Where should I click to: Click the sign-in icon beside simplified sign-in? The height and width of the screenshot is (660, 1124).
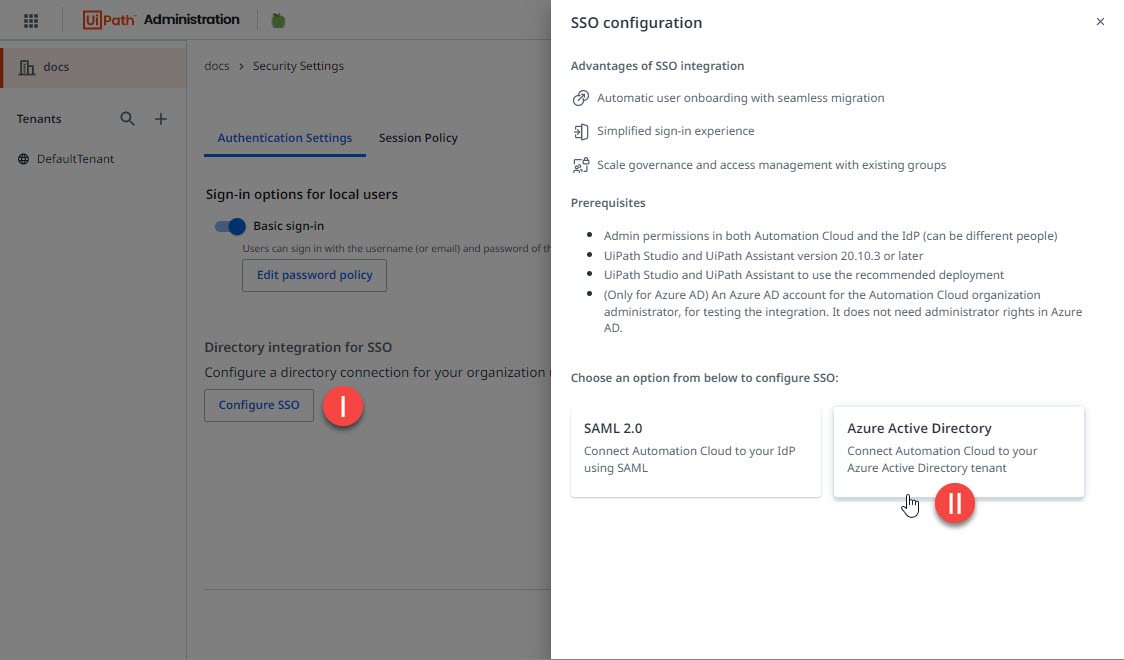(581, 132)
